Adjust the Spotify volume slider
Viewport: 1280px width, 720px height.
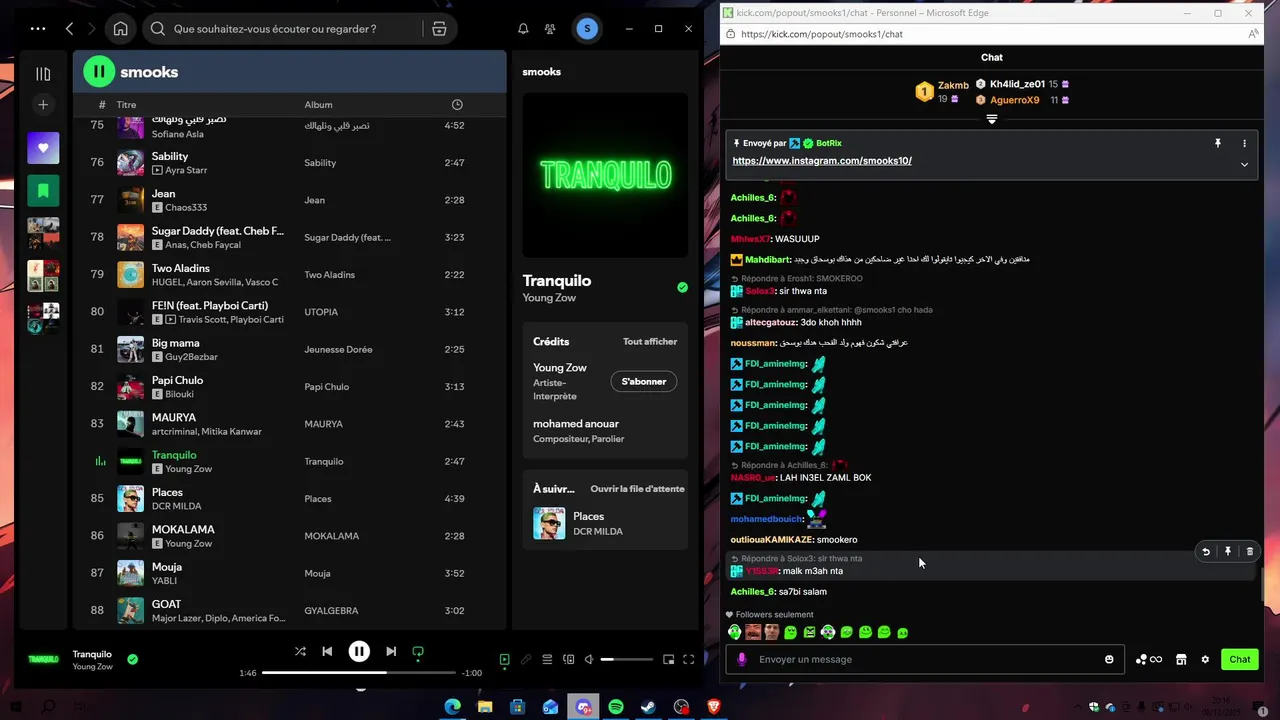(x=626, y=659)
